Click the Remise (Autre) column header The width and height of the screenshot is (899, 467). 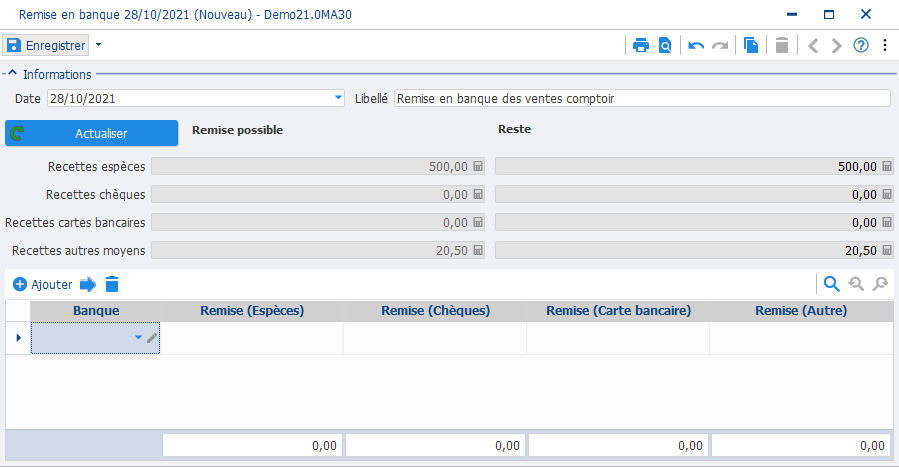click(801, 311)
